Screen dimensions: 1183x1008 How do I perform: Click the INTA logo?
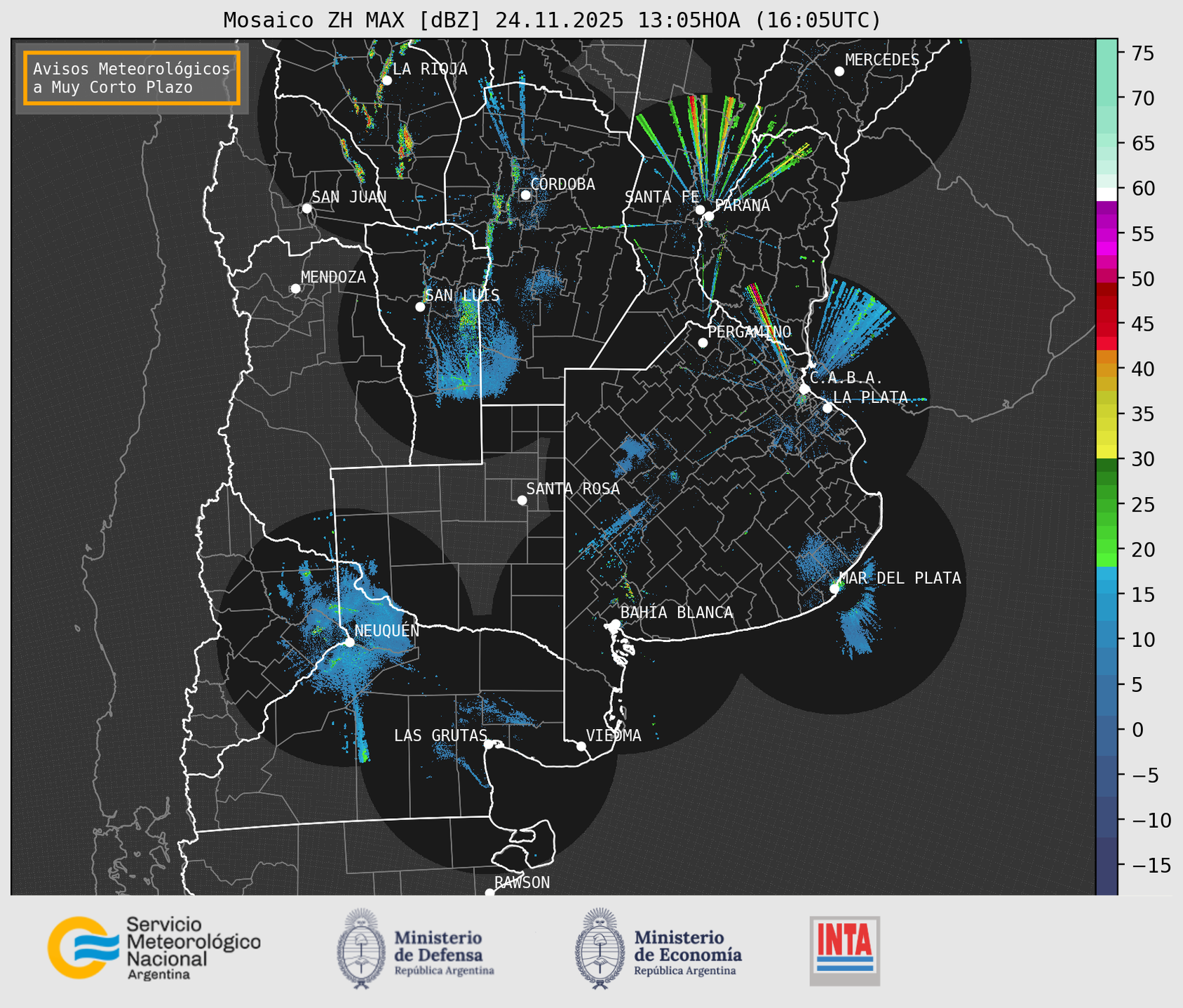coord(844,951)
